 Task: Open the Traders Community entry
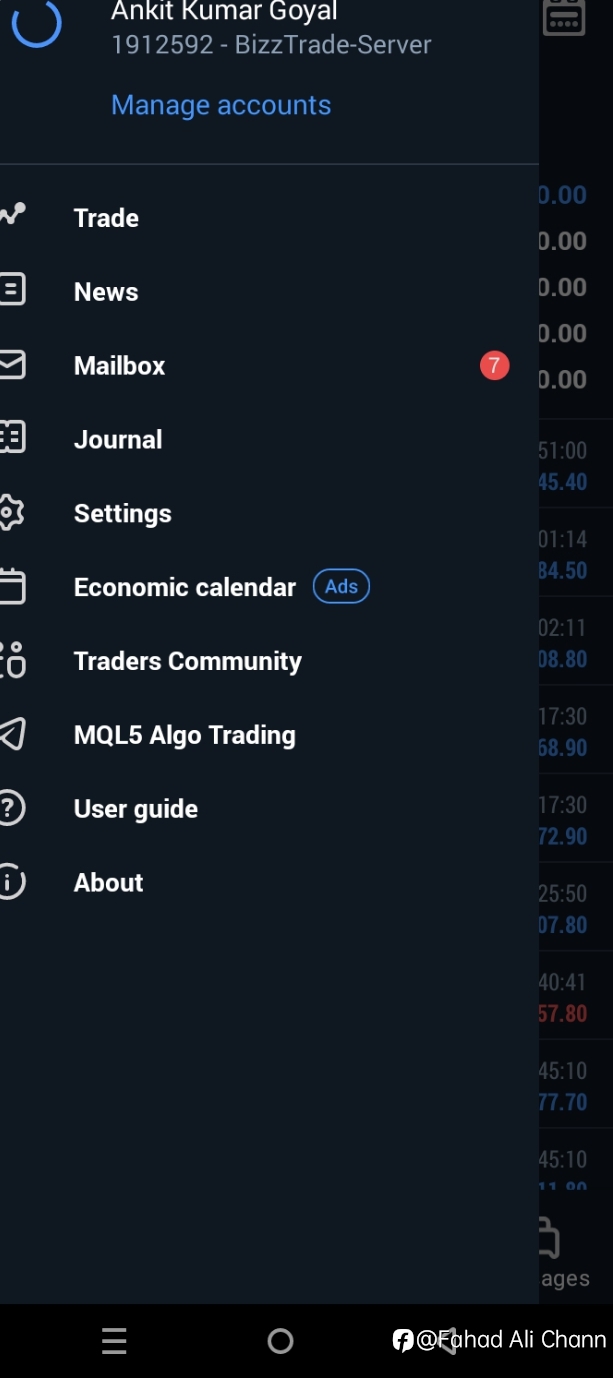click(269, 661)
